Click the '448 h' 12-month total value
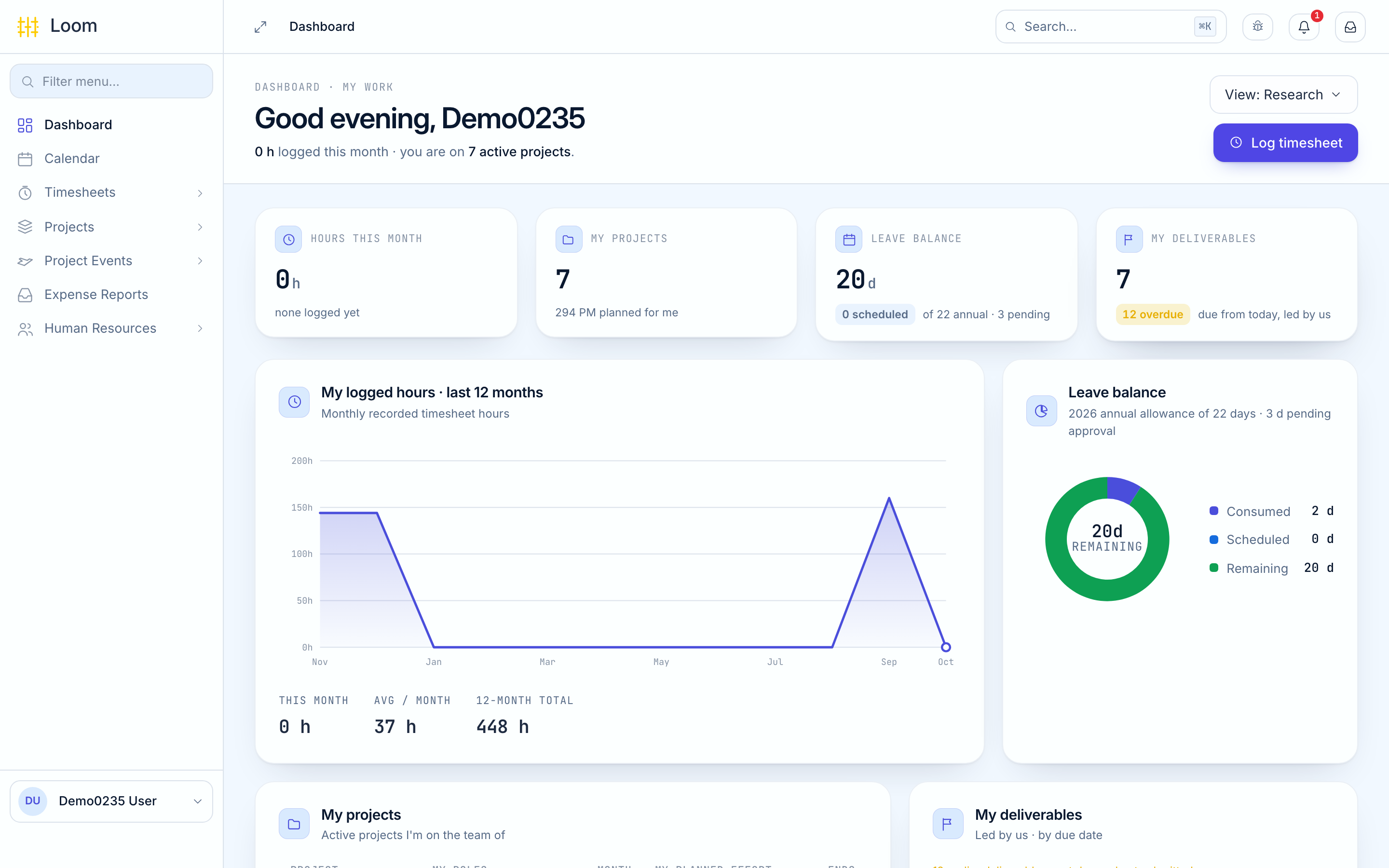 (x=503, y=727)
